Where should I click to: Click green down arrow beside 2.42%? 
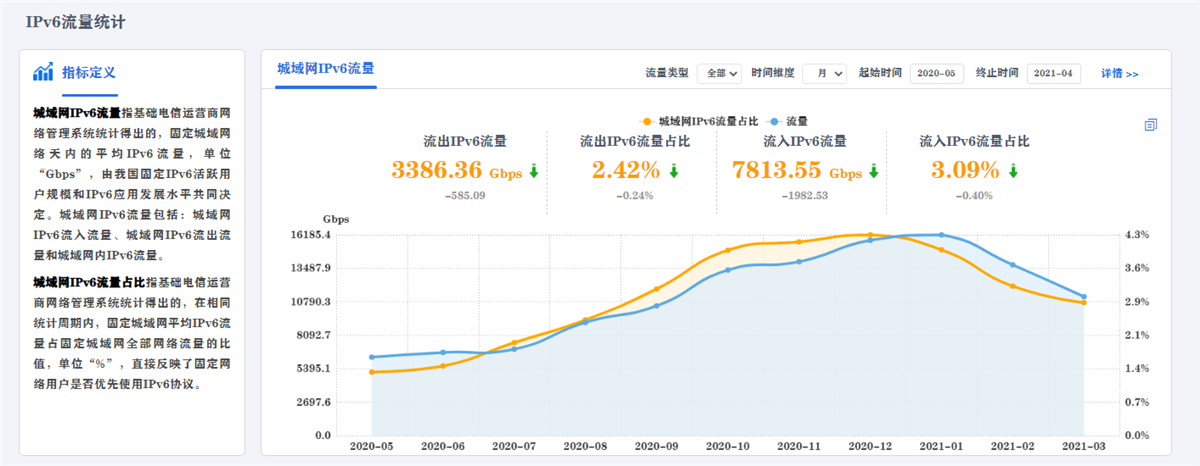click(x=674, y=171)
